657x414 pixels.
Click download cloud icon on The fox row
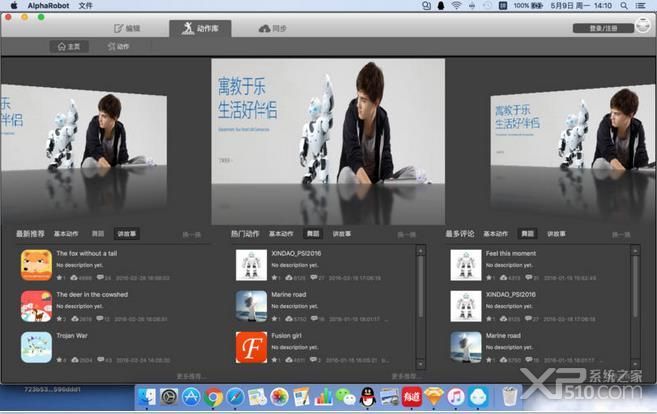pos(74,277)
